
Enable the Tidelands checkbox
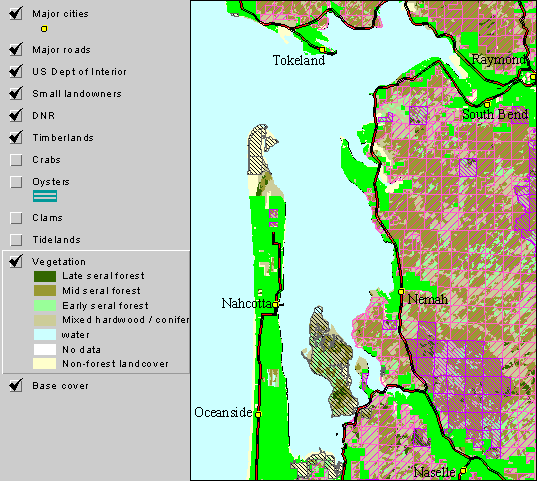[16, 240]
